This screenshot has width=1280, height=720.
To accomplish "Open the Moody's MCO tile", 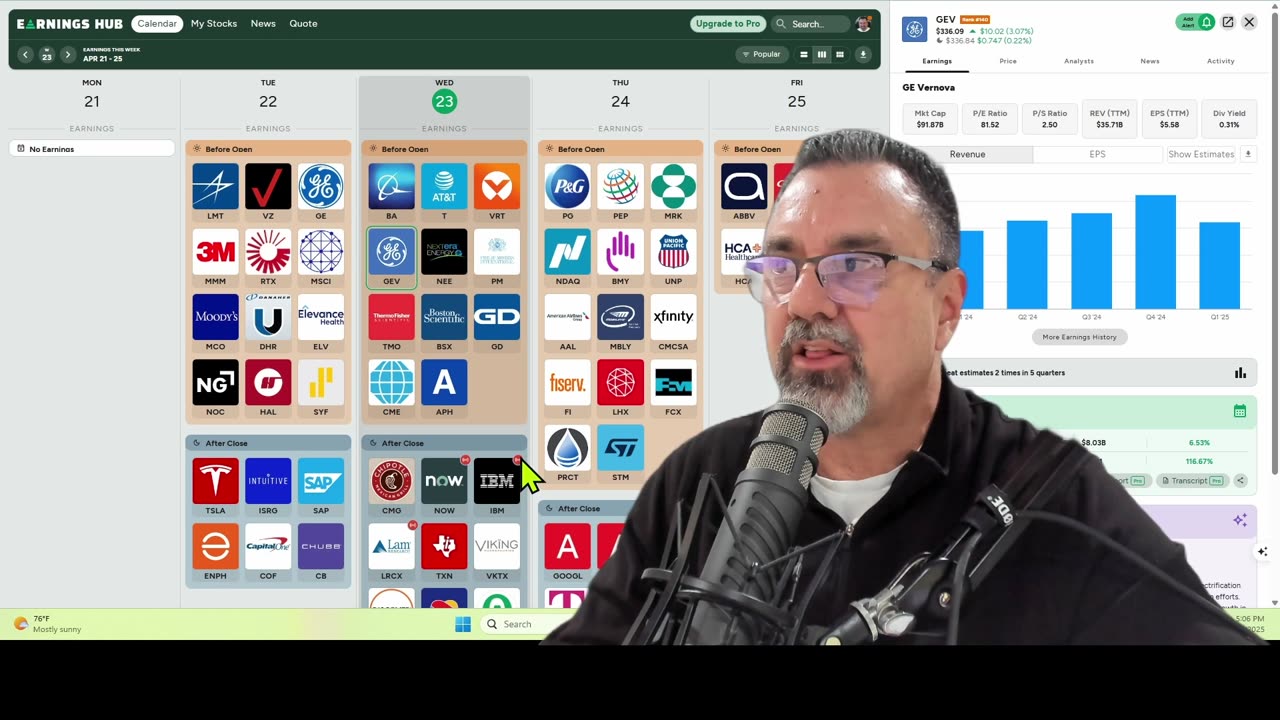I will pyautogui.click(x=215, y=322).
